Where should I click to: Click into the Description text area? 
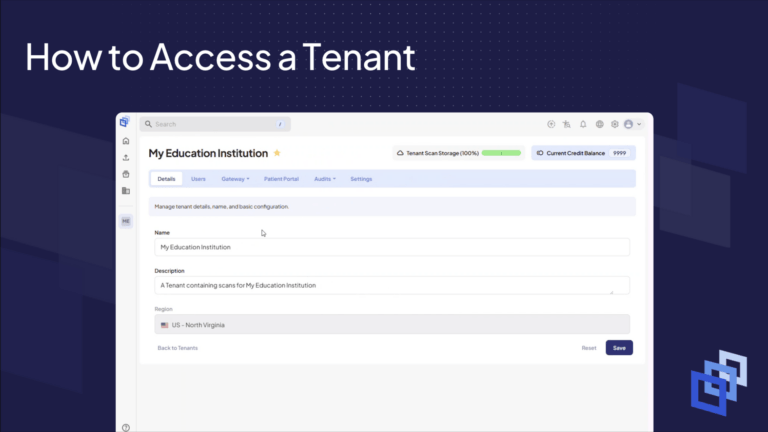[392, 285]
